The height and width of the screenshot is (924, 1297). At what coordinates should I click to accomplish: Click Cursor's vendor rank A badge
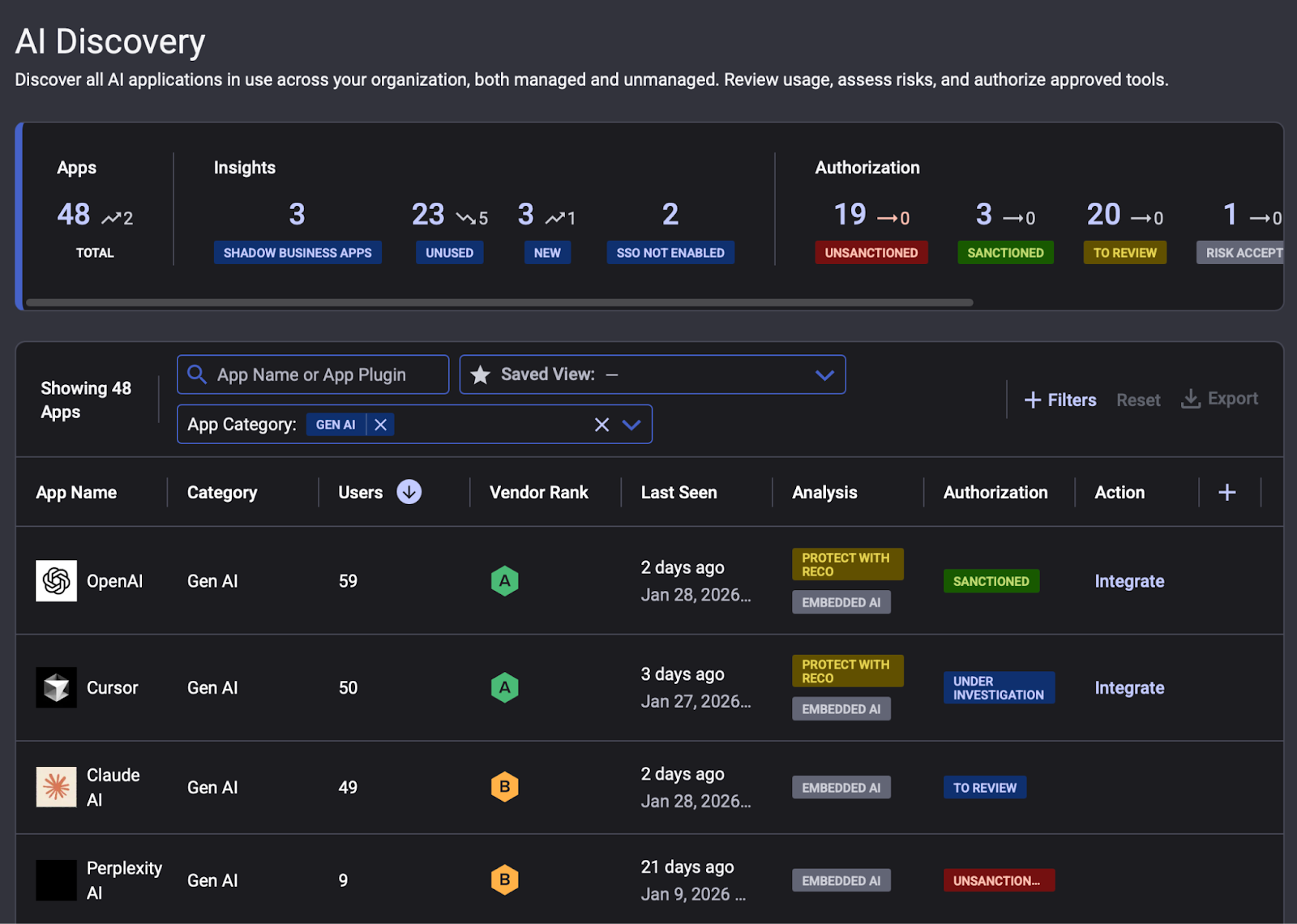504,687
